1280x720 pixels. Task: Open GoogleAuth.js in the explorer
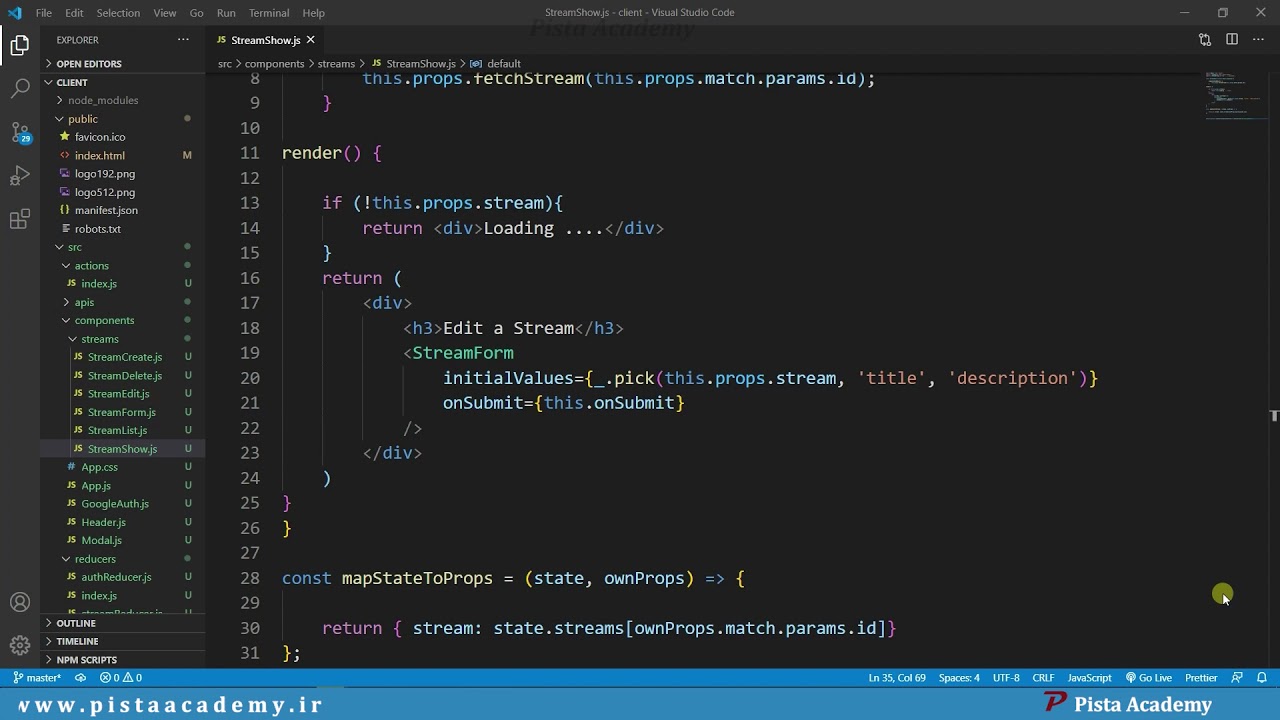click(x=115, y=504)
